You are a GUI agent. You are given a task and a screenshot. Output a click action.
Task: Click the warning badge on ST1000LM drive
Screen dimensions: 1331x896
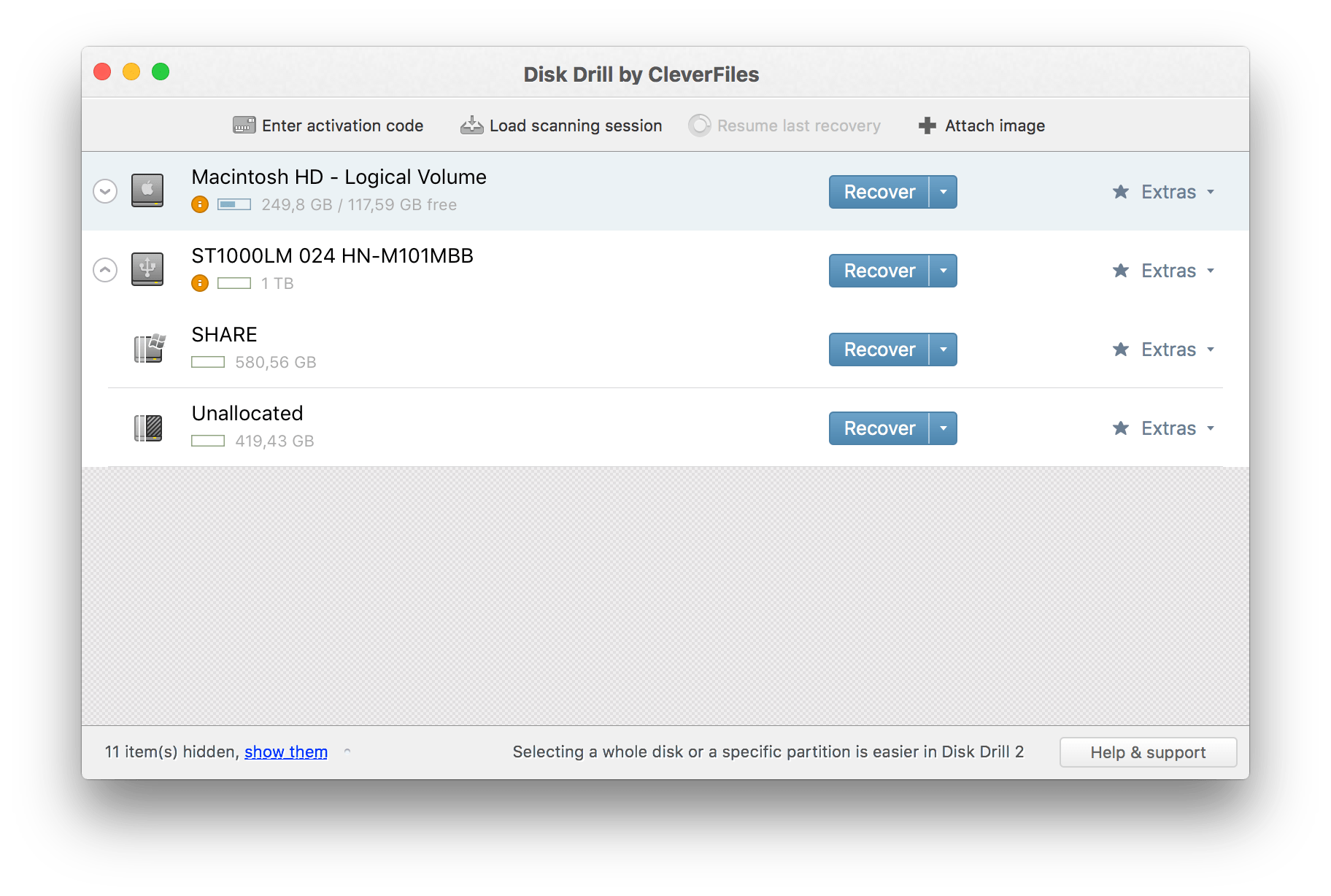tap(199, 283)
